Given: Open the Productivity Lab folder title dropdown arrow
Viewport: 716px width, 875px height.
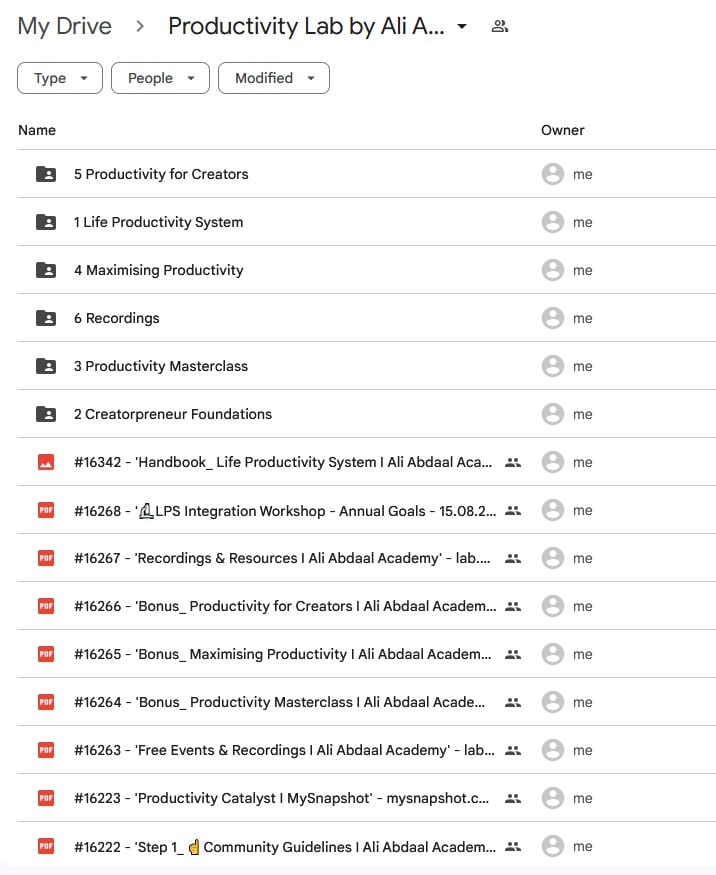Looking at the screenshot, I should [462, 27].
